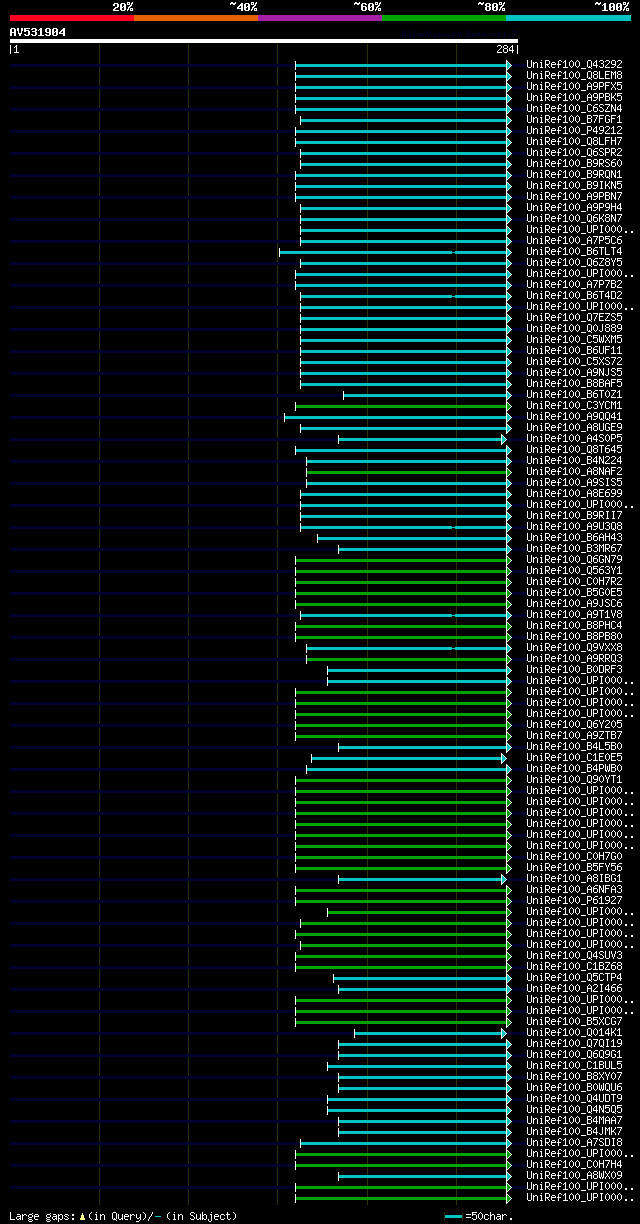
Task: Select the UniRef100_Q9VXX8 label
Action: tap(574, 647)
